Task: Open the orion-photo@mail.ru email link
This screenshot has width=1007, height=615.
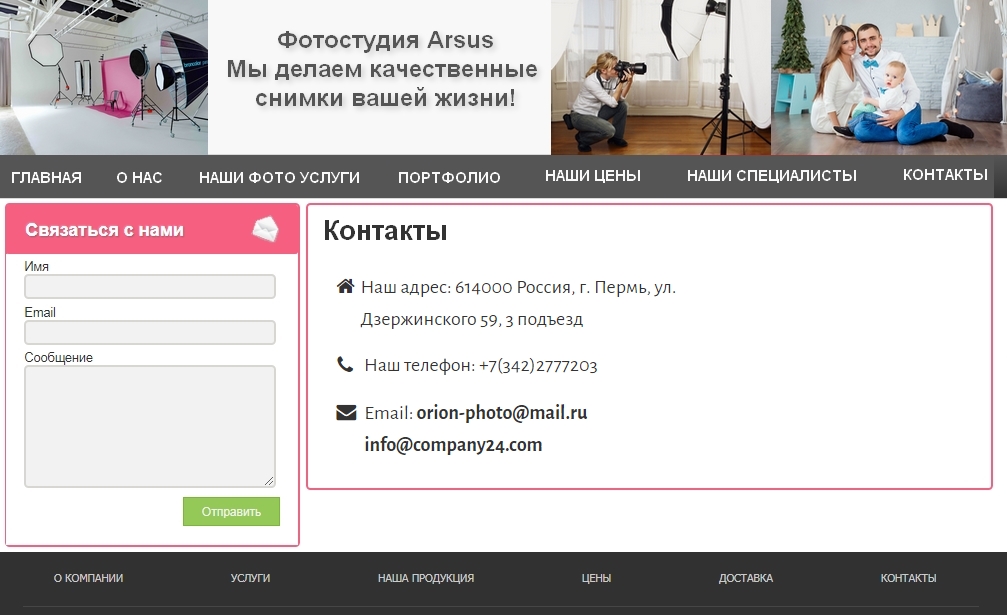Action: point(501,413)
